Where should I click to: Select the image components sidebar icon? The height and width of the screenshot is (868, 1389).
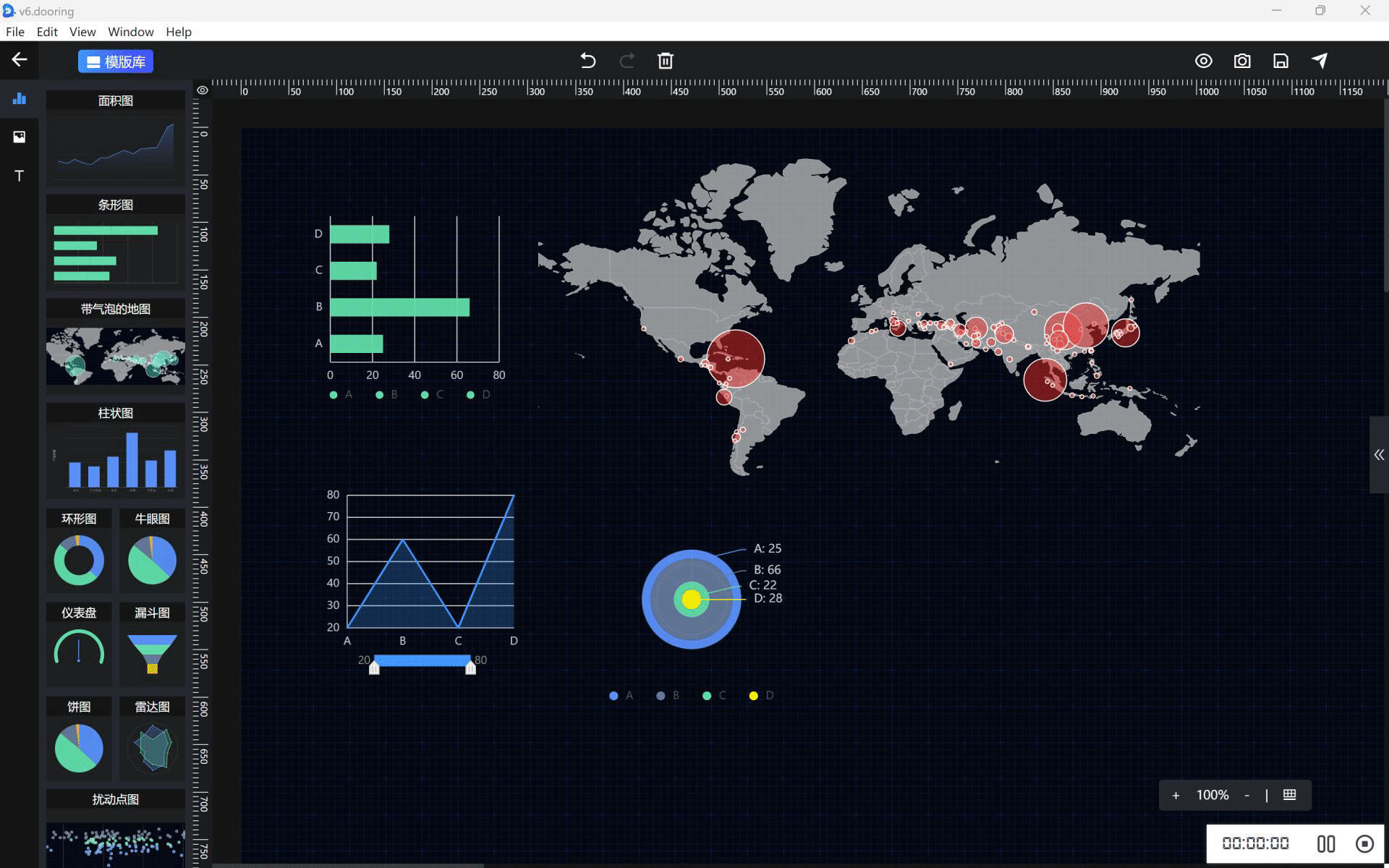coord(20,137)
